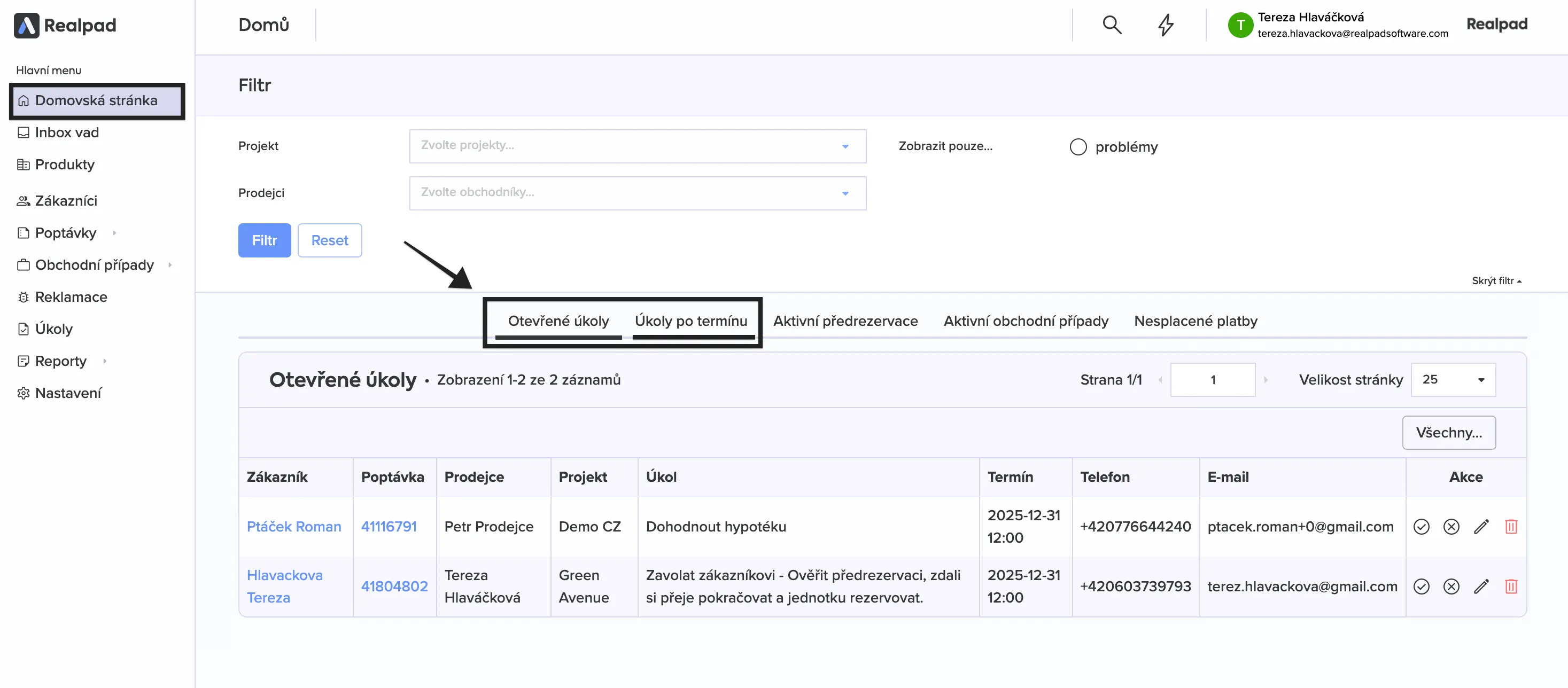Mark Zavolat zákazníkovi task as complete
The height and width of the screenshot is (688, 1568).
coord(1420,587)
